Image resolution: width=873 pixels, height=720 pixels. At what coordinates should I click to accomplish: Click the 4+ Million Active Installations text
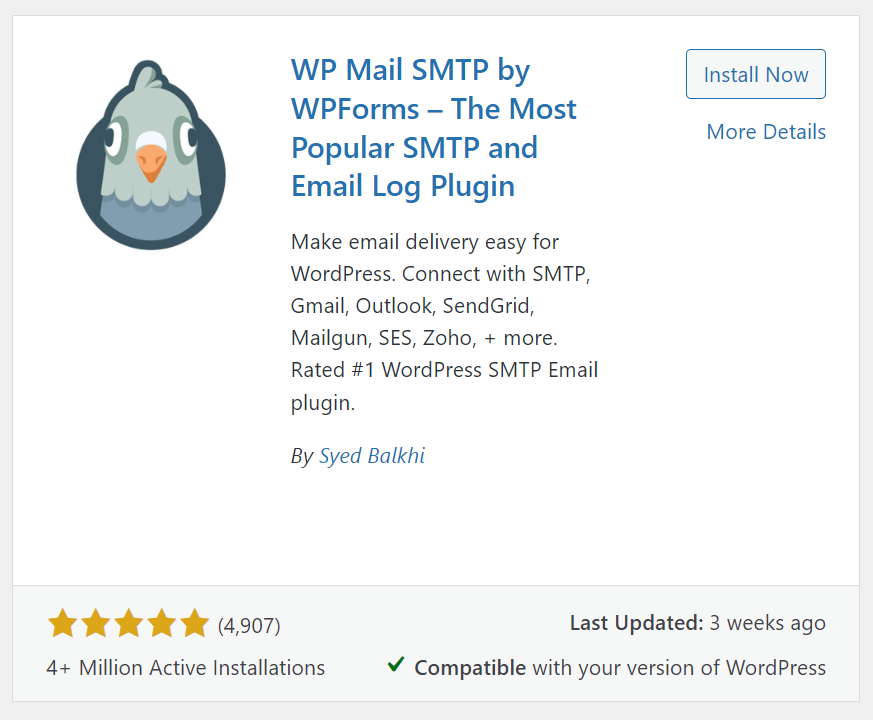pos(186,667)
